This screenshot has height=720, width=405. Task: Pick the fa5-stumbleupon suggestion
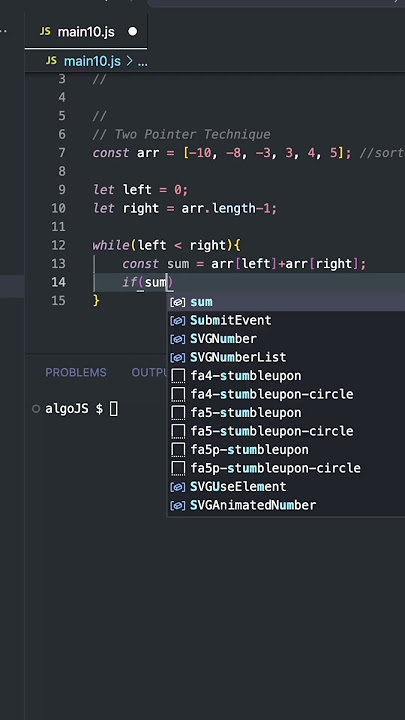click(287, 412)
